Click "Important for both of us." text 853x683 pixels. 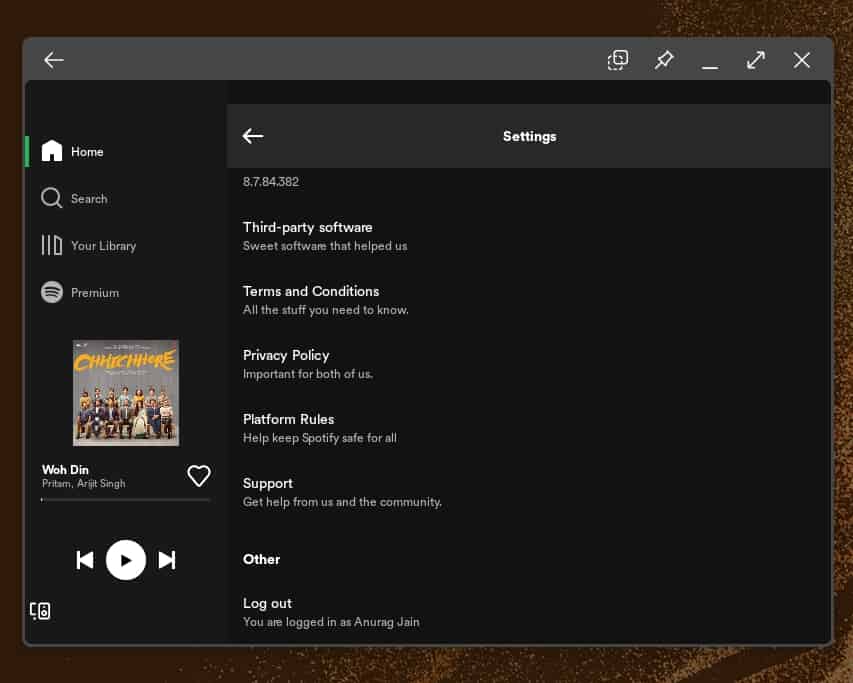(308, 374)
